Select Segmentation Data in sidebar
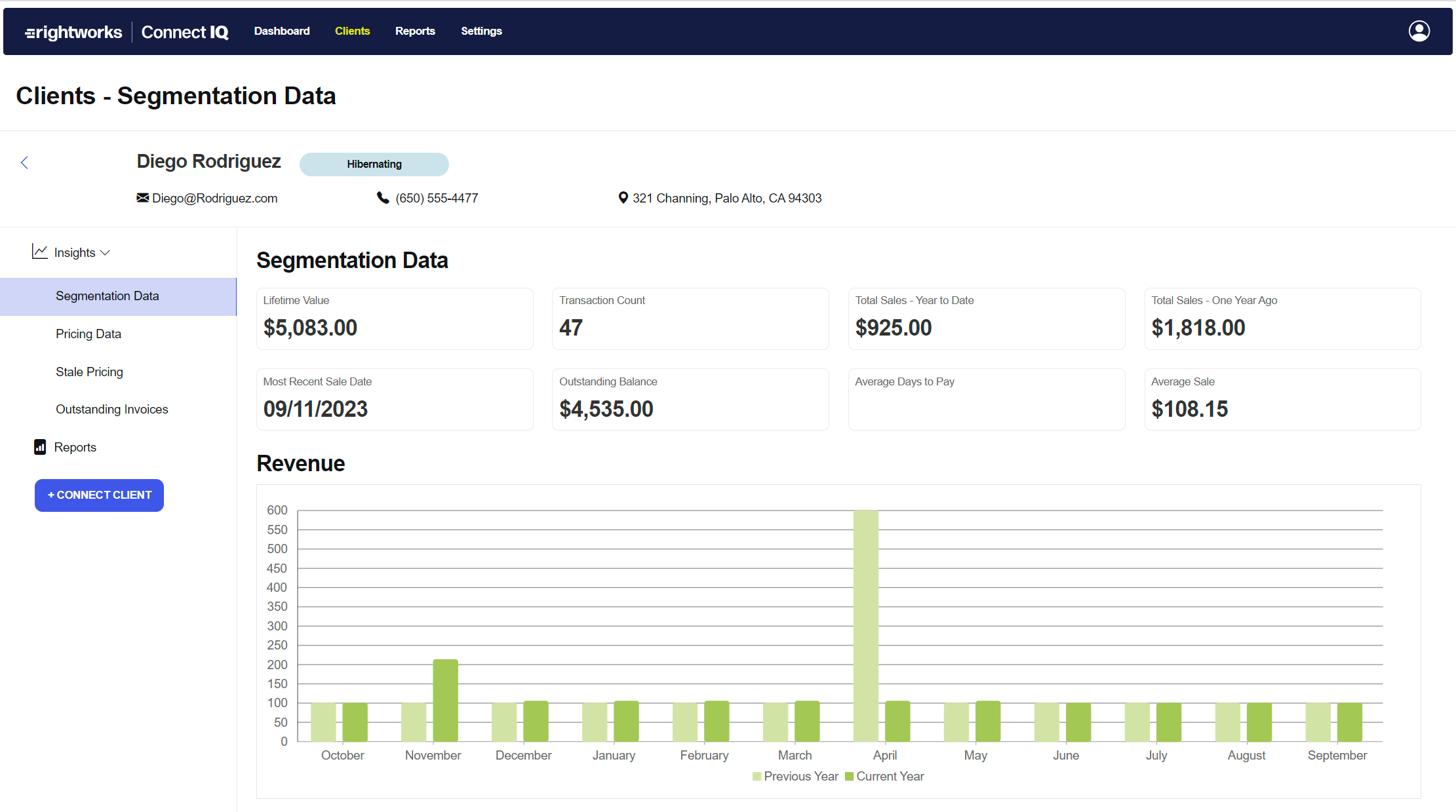Screen dimensions: 1456x812 pos(118,296)
